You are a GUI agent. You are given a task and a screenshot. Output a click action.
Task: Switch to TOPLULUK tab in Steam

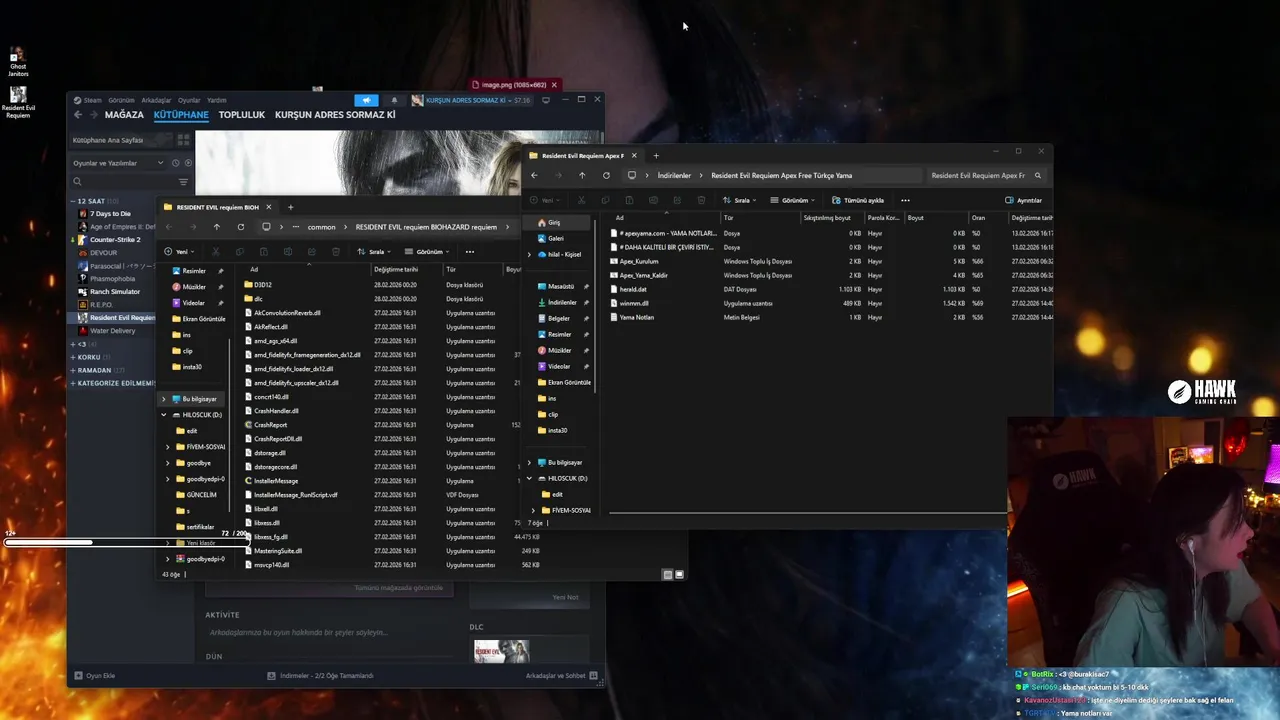coord(242,115)
